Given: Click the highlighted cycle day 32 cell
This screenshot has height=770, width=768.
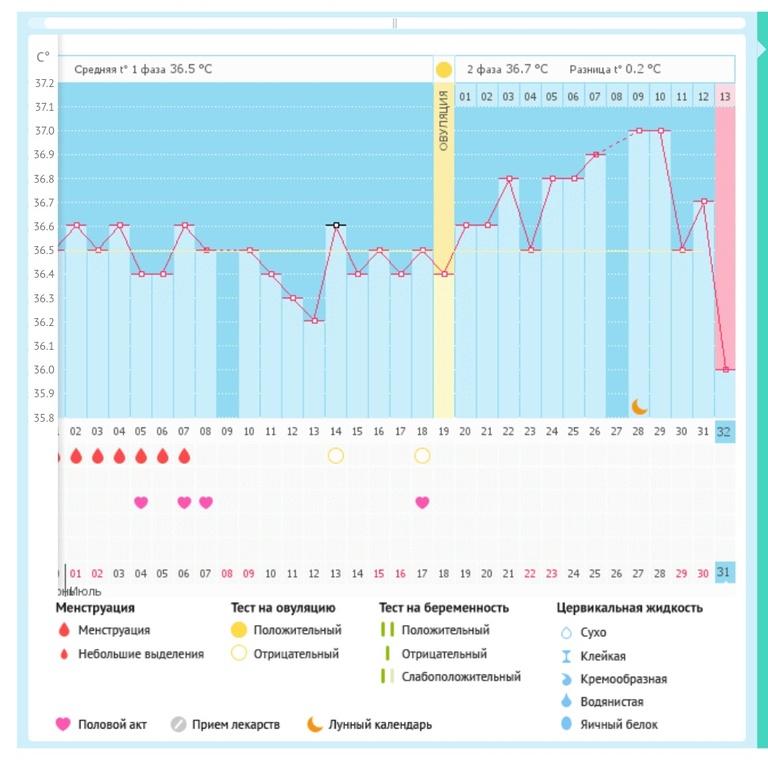Looking at the screenshot, I should (725, 431).
